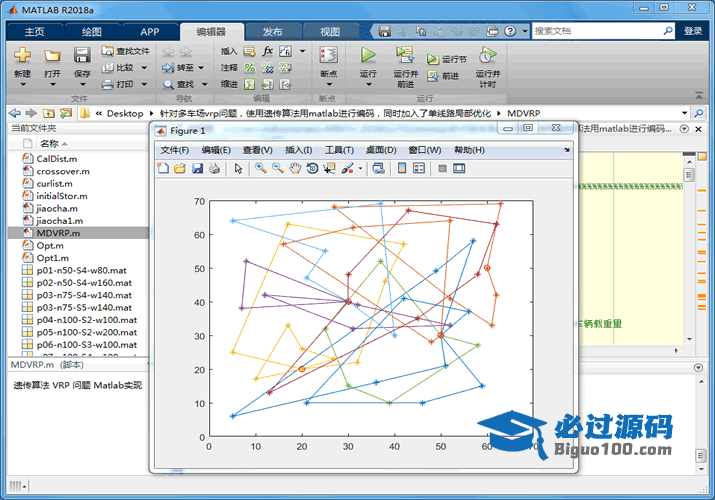This screenshot has height=500, width=715.
Task: Save the script with Save disk icon
Action: [x=82, y=55]
